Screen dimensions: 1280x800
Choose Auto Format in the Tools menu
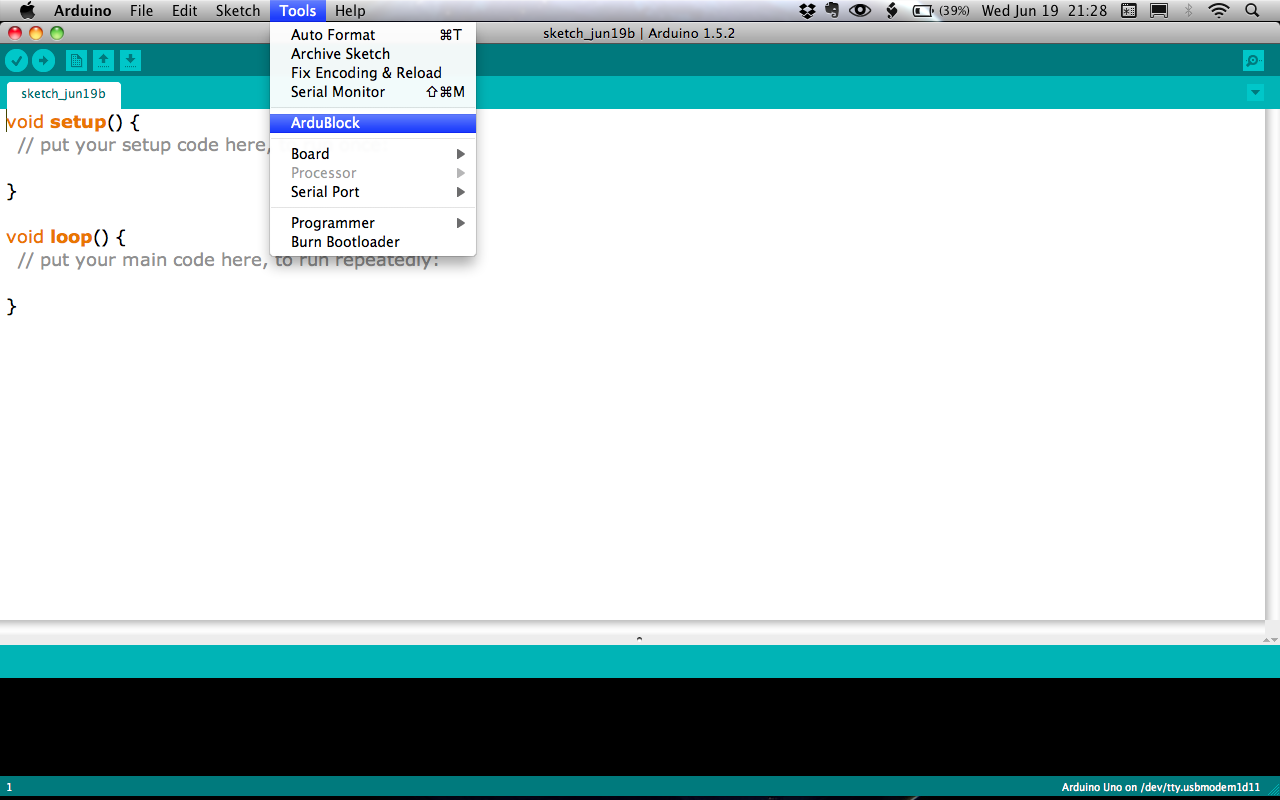click(x=373, y=35)
